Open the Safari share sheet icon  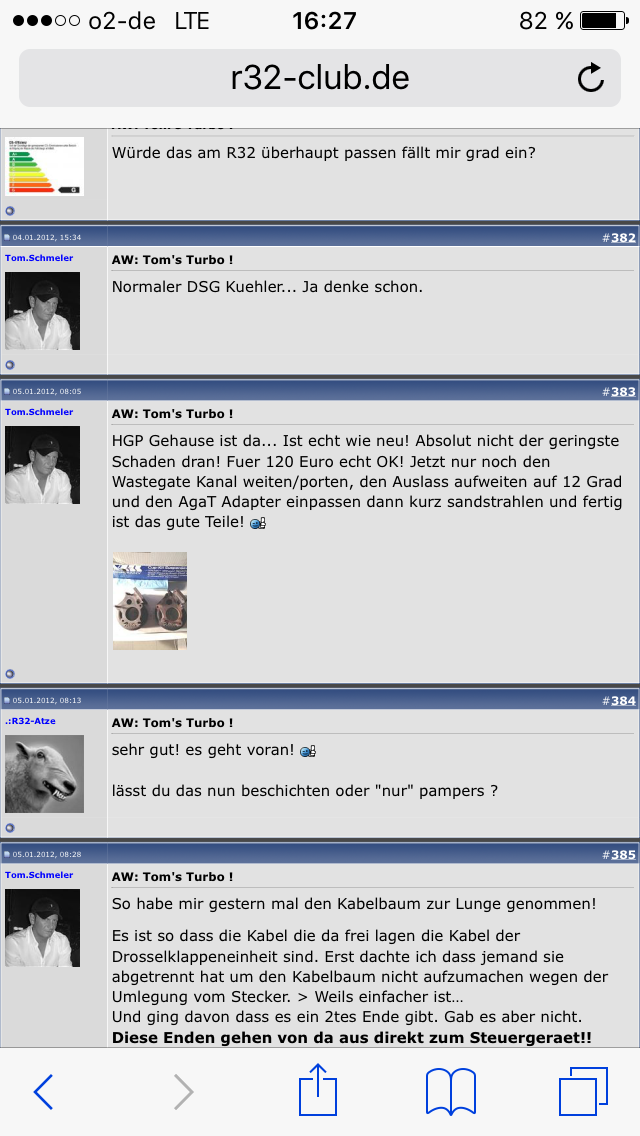pyautogui.click(x=318, y=1089)
